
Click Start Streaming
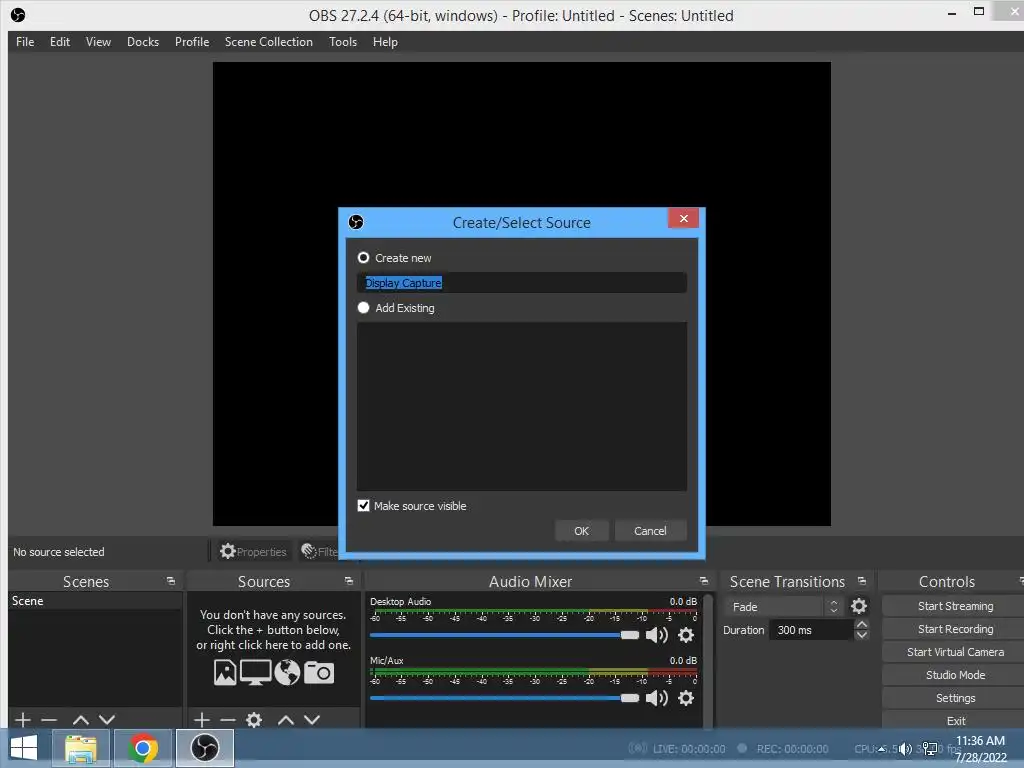(x=955, y=606)
